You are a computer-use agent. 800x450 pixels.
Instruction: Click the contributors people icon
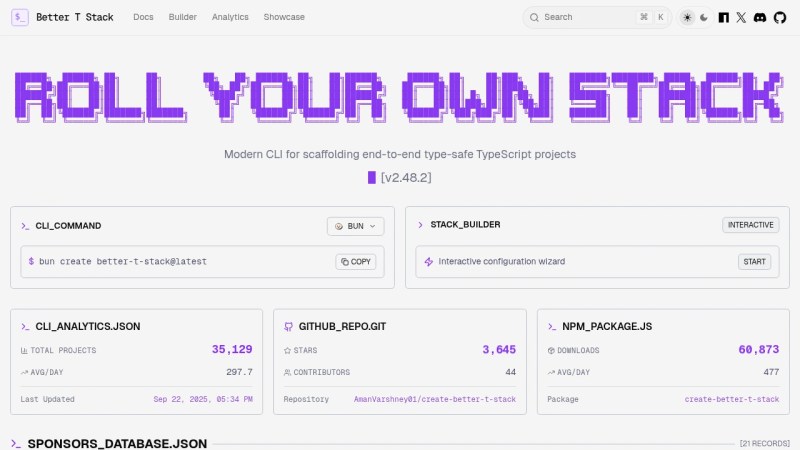[287, 372]
